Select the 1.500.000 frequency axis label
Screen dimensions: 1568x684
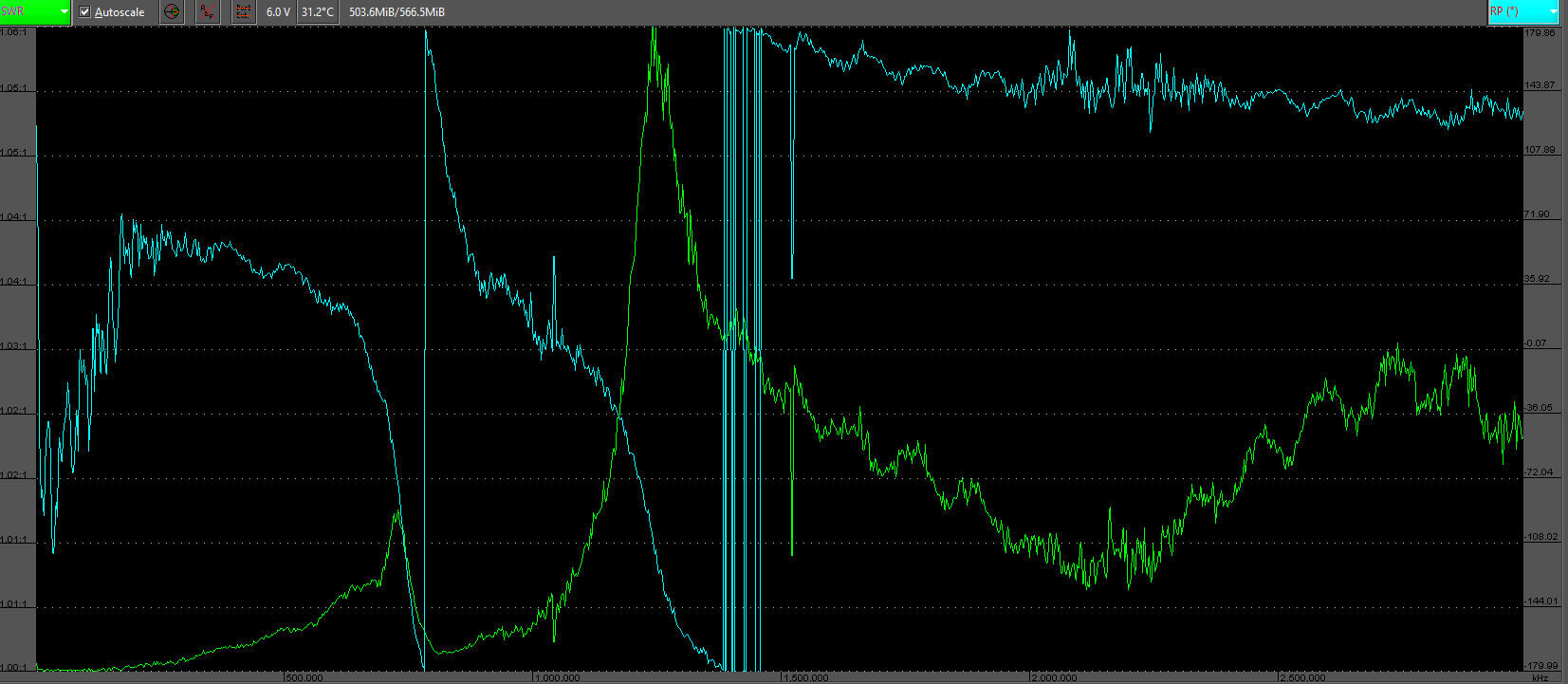pyautogui.click(x=805, y=678)
